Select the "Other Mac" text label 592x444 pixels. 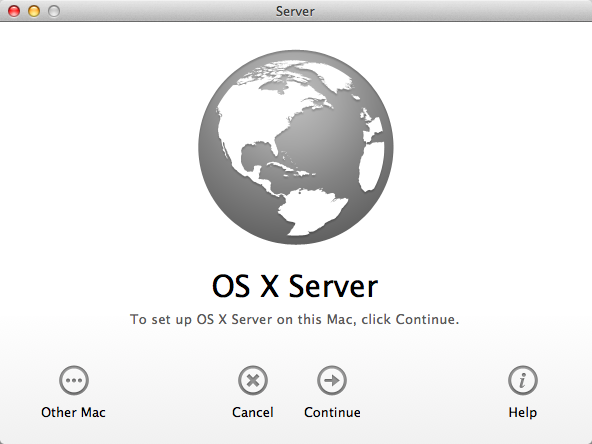pos(73,412)
